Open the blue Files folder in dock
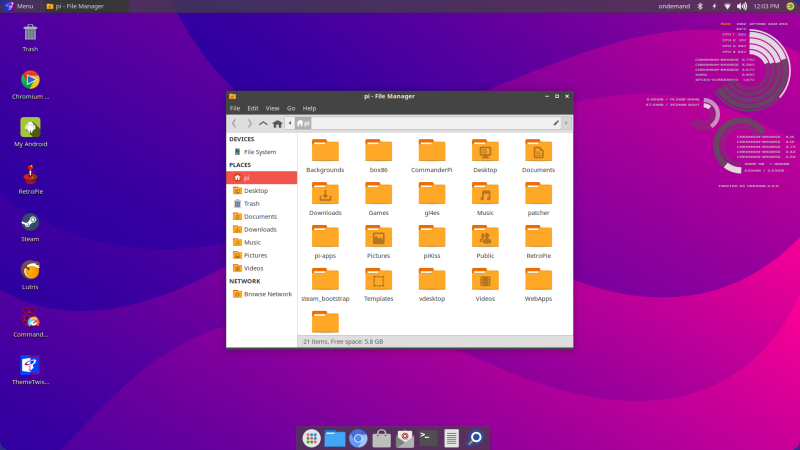Image resolution: width=800 pixels, height=450 pixels. (335, 438)
